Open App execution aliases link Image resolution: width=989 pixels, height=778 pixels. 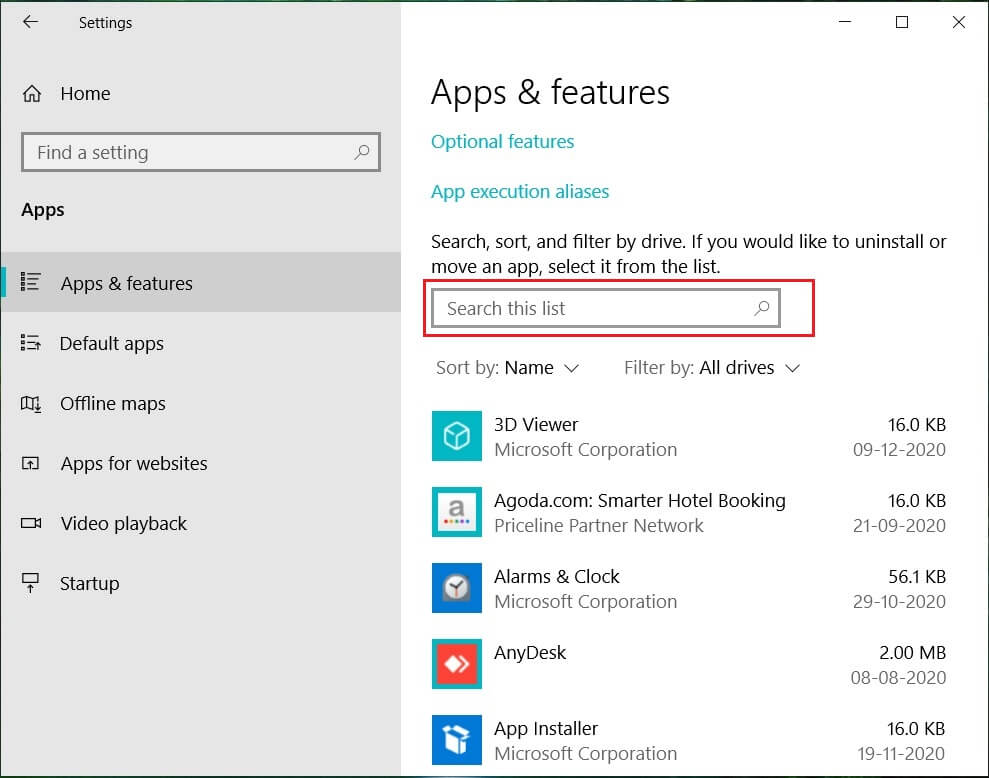(x=519, y=192)
